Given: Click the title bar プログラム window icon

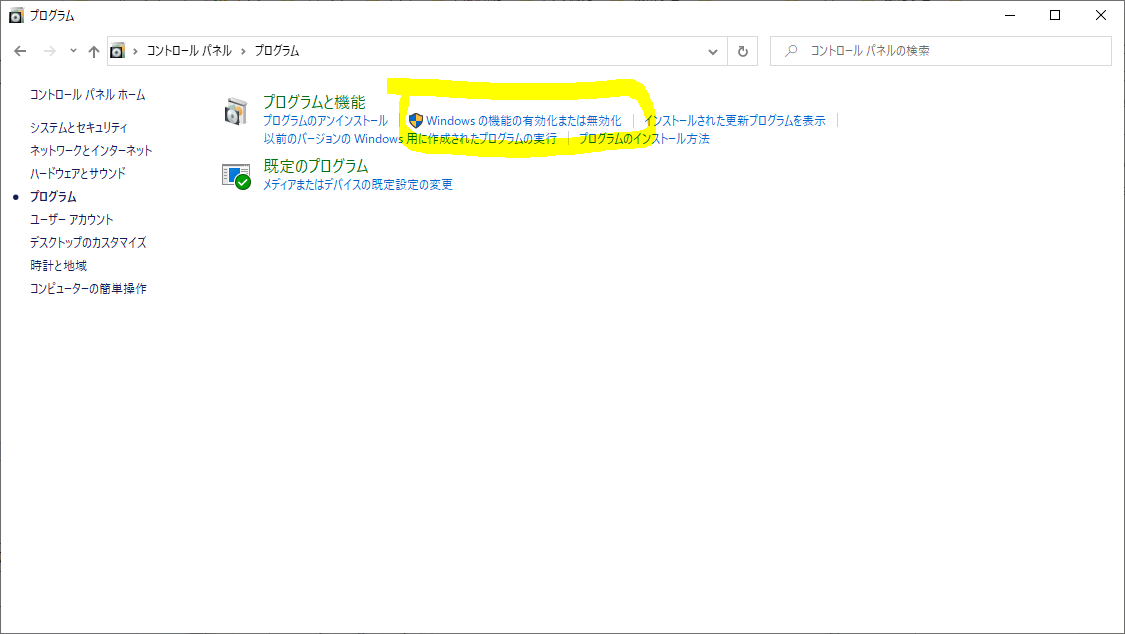Looking at the screenshot, I should pyautogui.click(x=16, y=15).
